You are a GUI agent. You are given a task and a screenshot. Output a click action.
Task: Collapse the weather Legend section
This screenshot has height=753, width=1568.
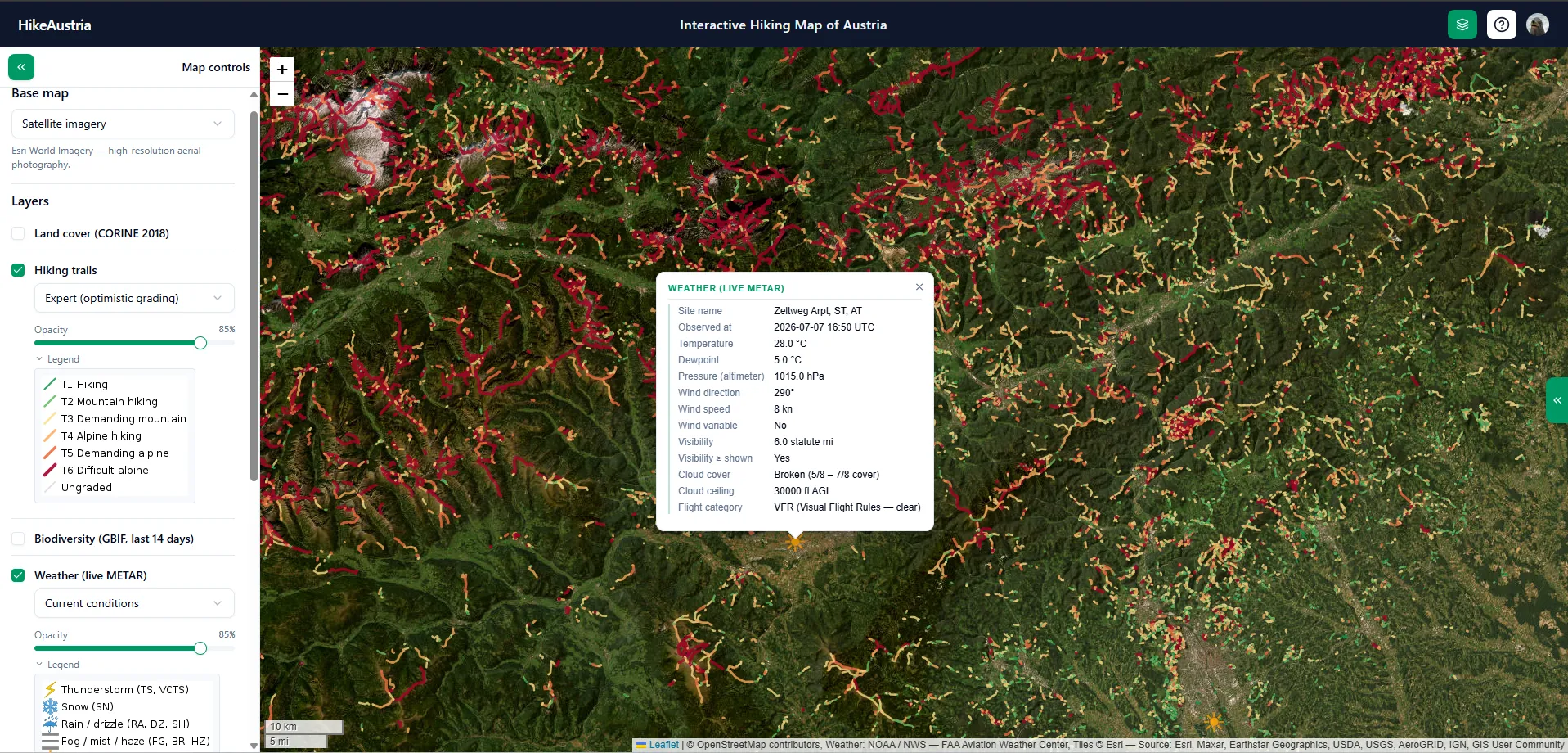(x=57, y=665)
